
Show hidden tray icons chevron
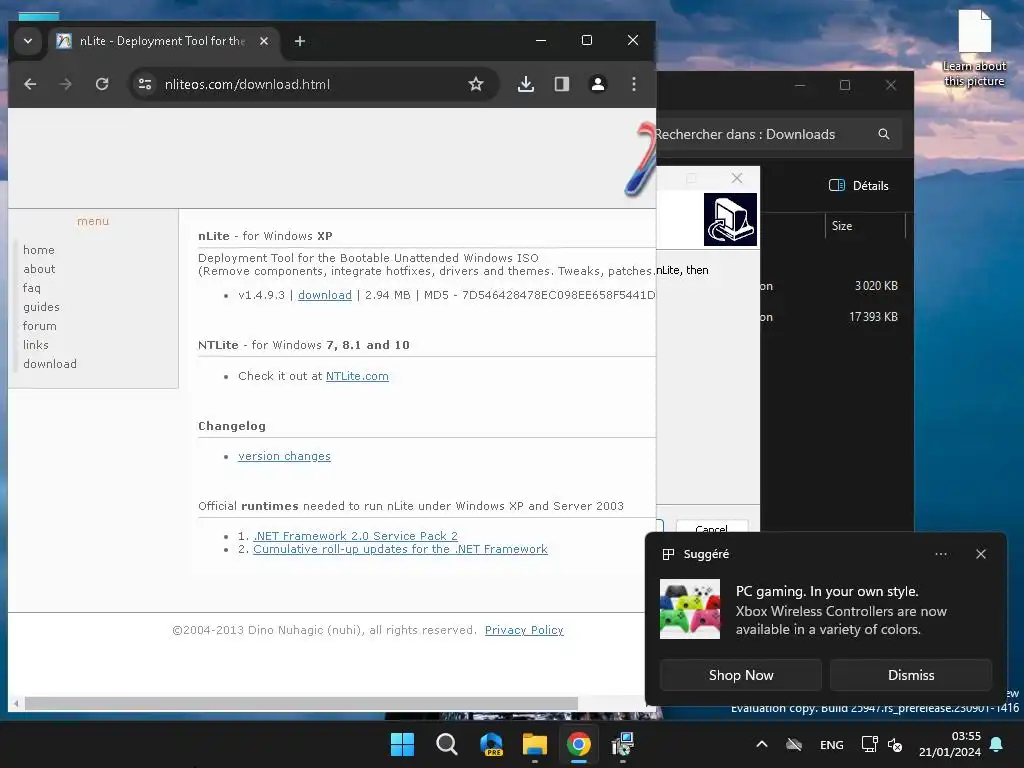tap(761, 744)
